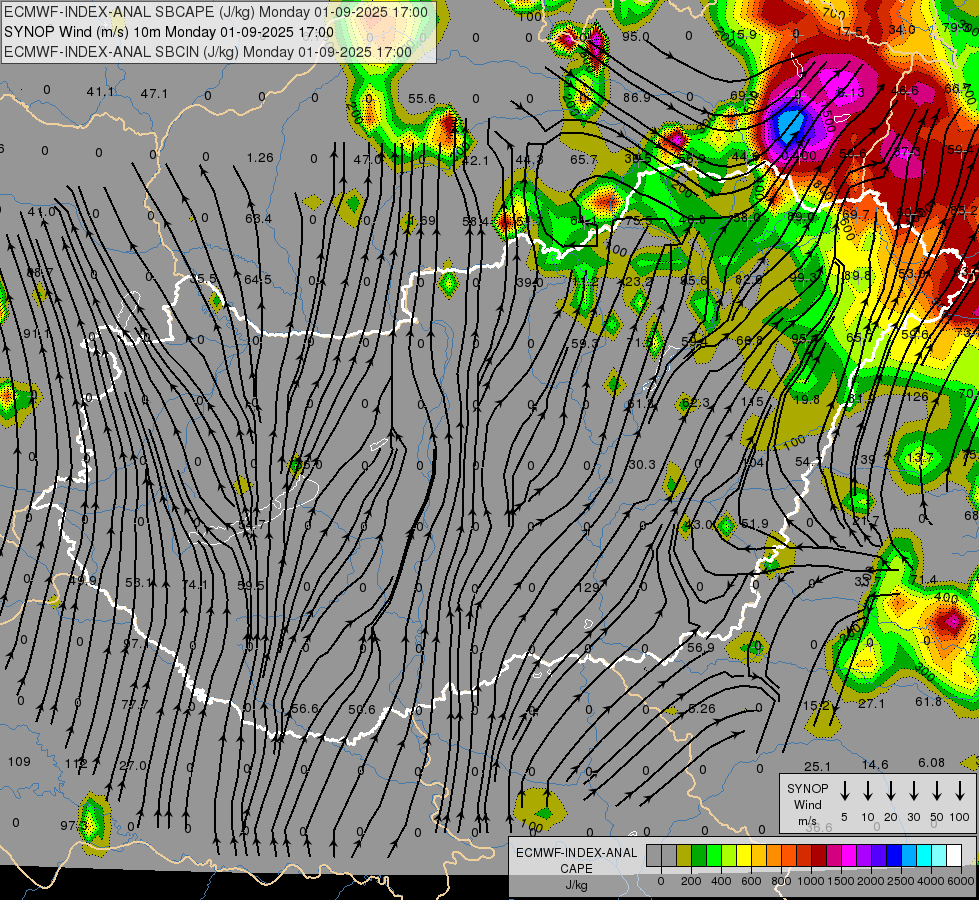
Task: Click the 'ECMWF-INDEX-ANAL' label in color legend
Action: tap(576, 853)
